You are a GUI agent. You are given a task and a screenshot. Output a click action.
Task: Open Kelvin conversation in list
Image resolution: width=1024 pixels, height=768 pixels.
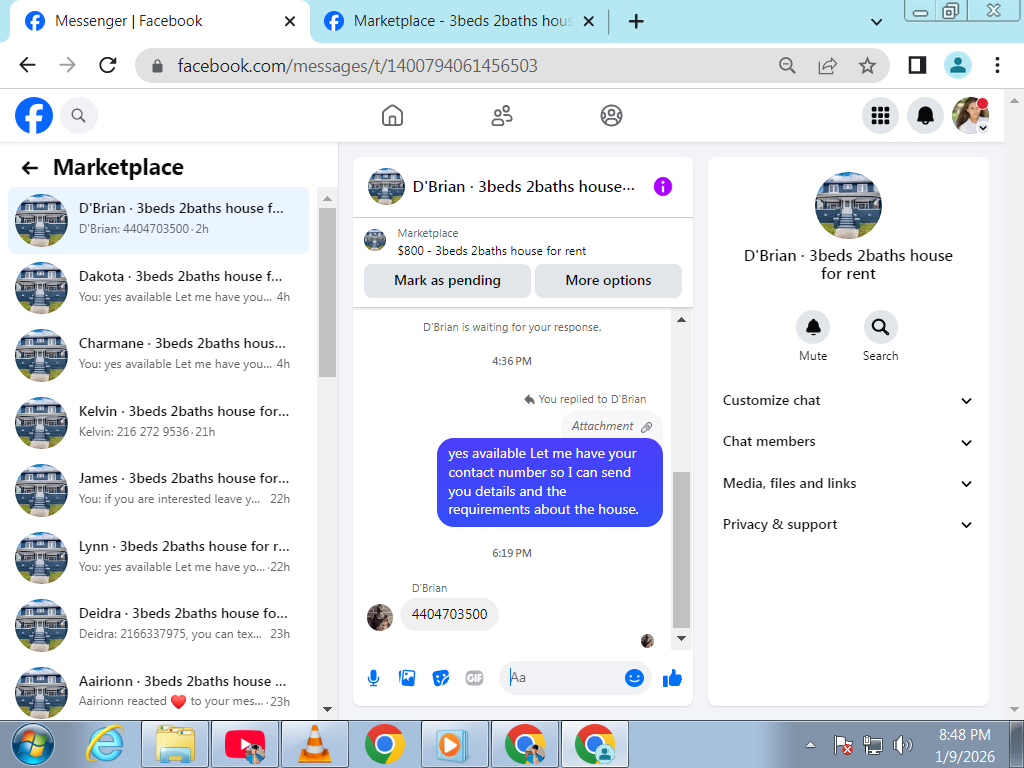point(158,423)
